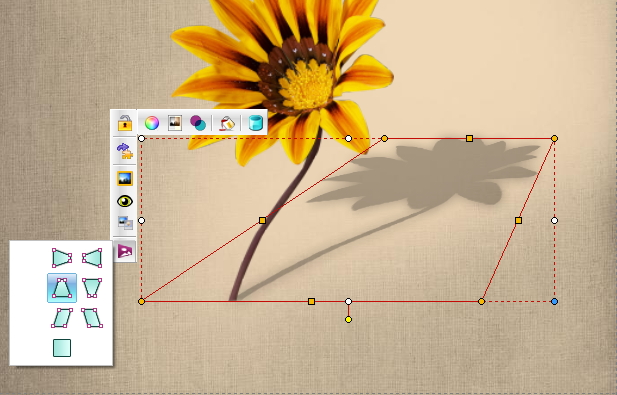The height and width of the screenshot is (395, 617).
Task: Select the bottom-narrow trapezoid preset
Action: click(92, 288)
